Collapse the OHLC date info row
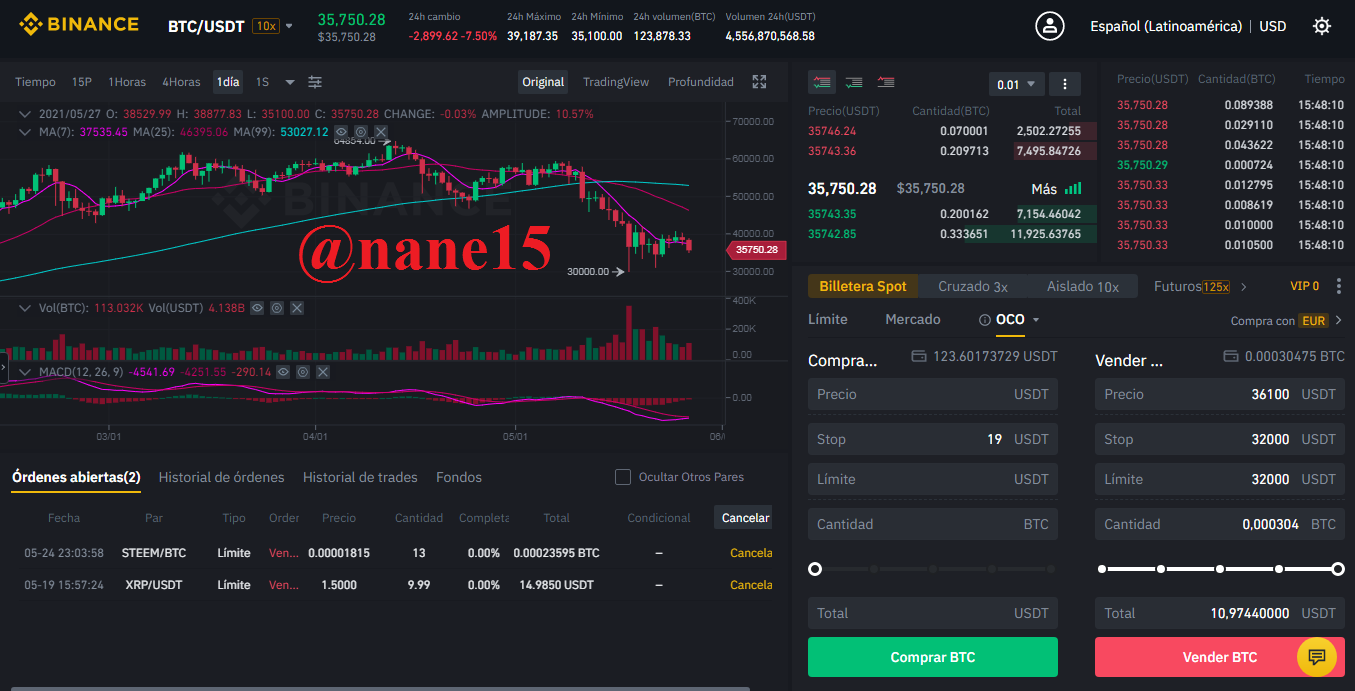This screenshot has height=691, width=1355. [x=25, y=114]
